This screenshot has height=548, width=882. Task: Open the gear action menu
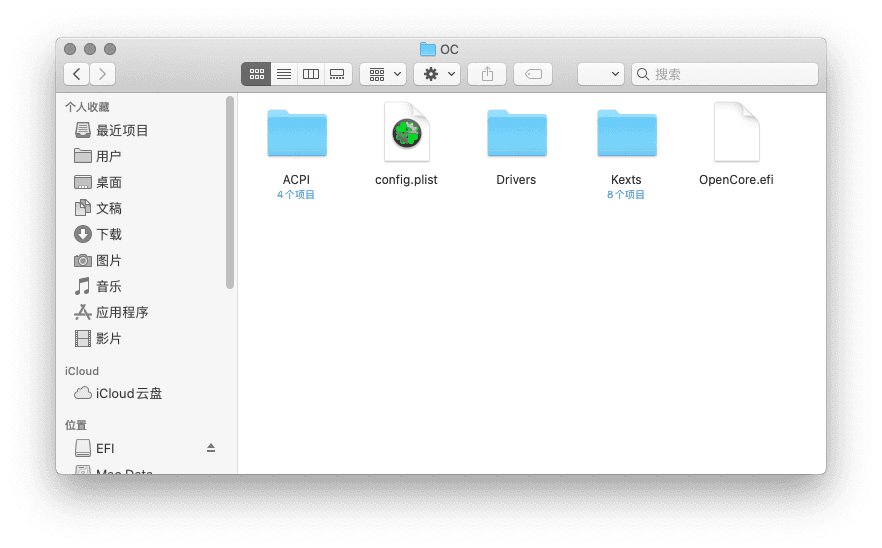point(437,74)
